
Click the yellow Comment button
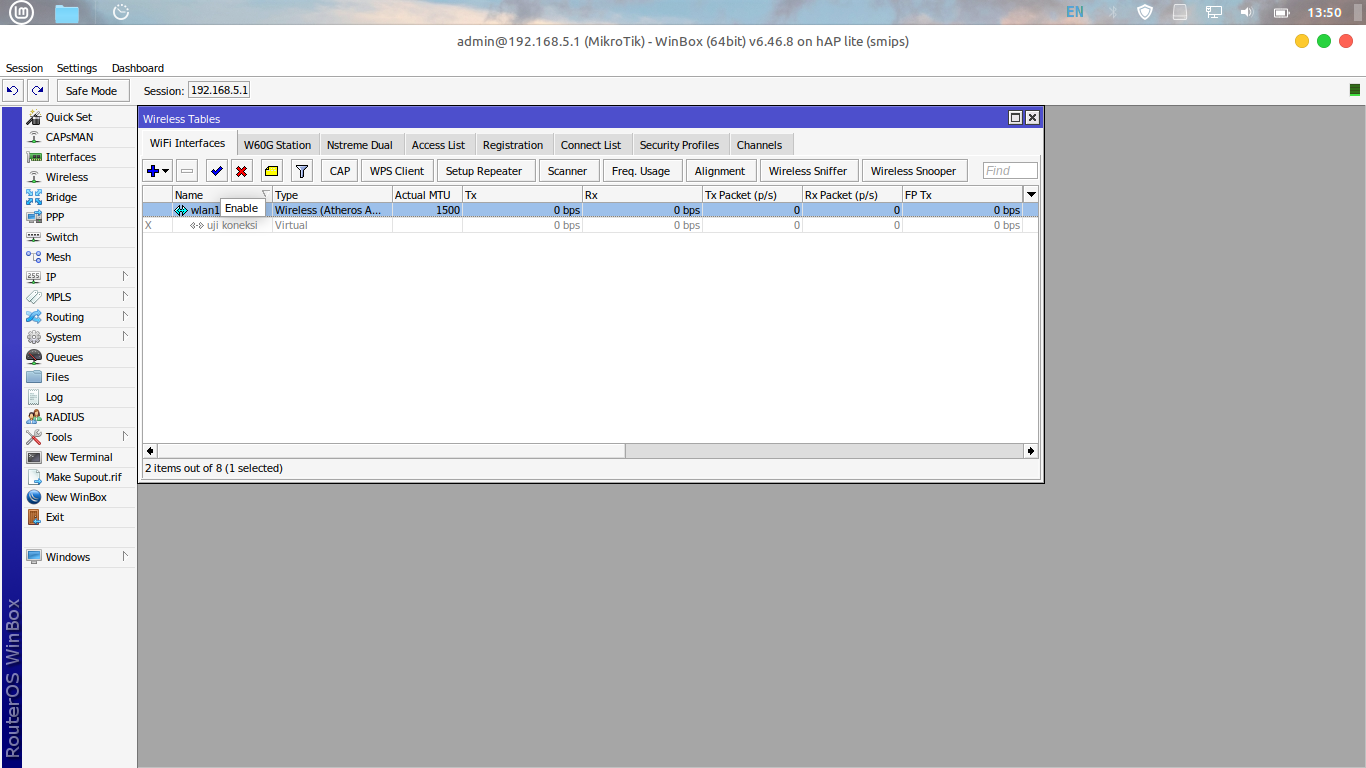[271, 171]
